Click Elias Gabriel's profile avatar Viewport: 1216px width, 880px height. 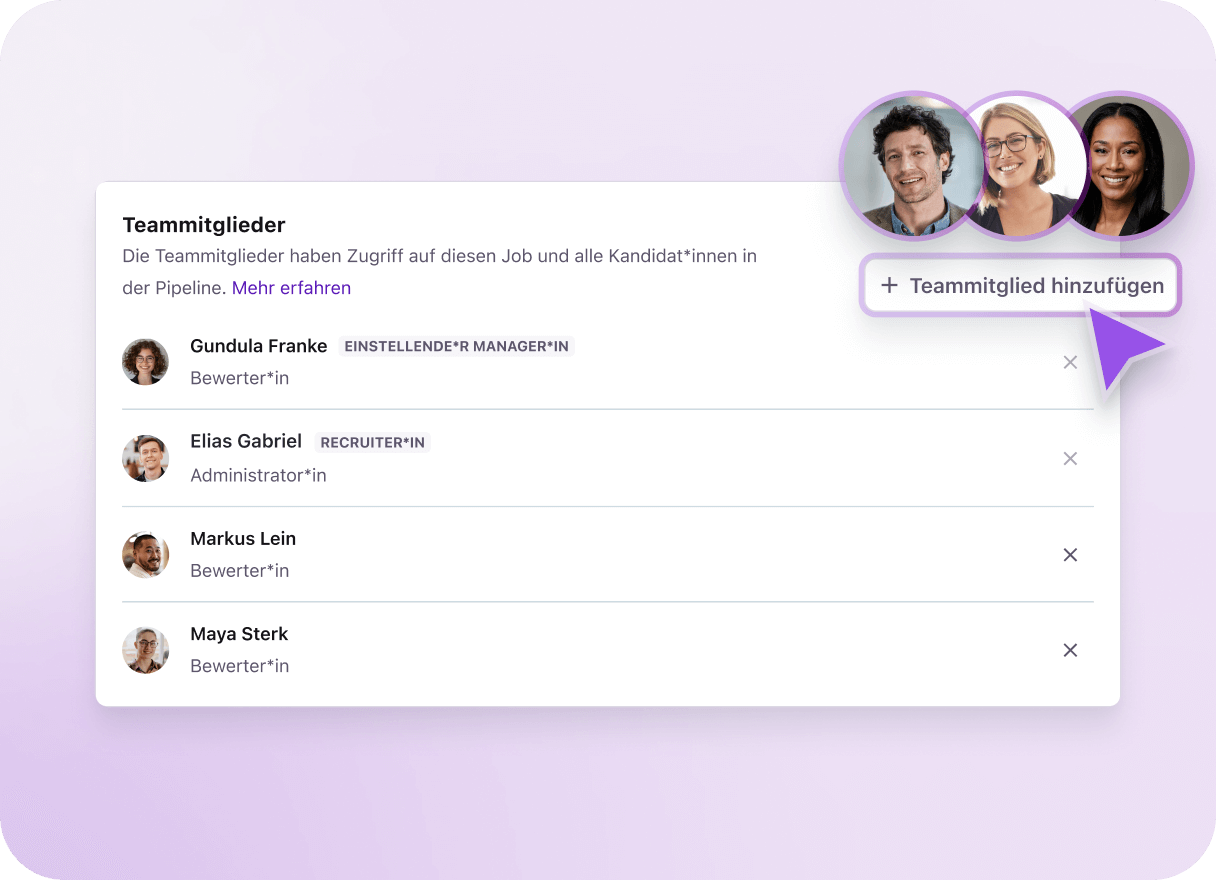point(145,459)
